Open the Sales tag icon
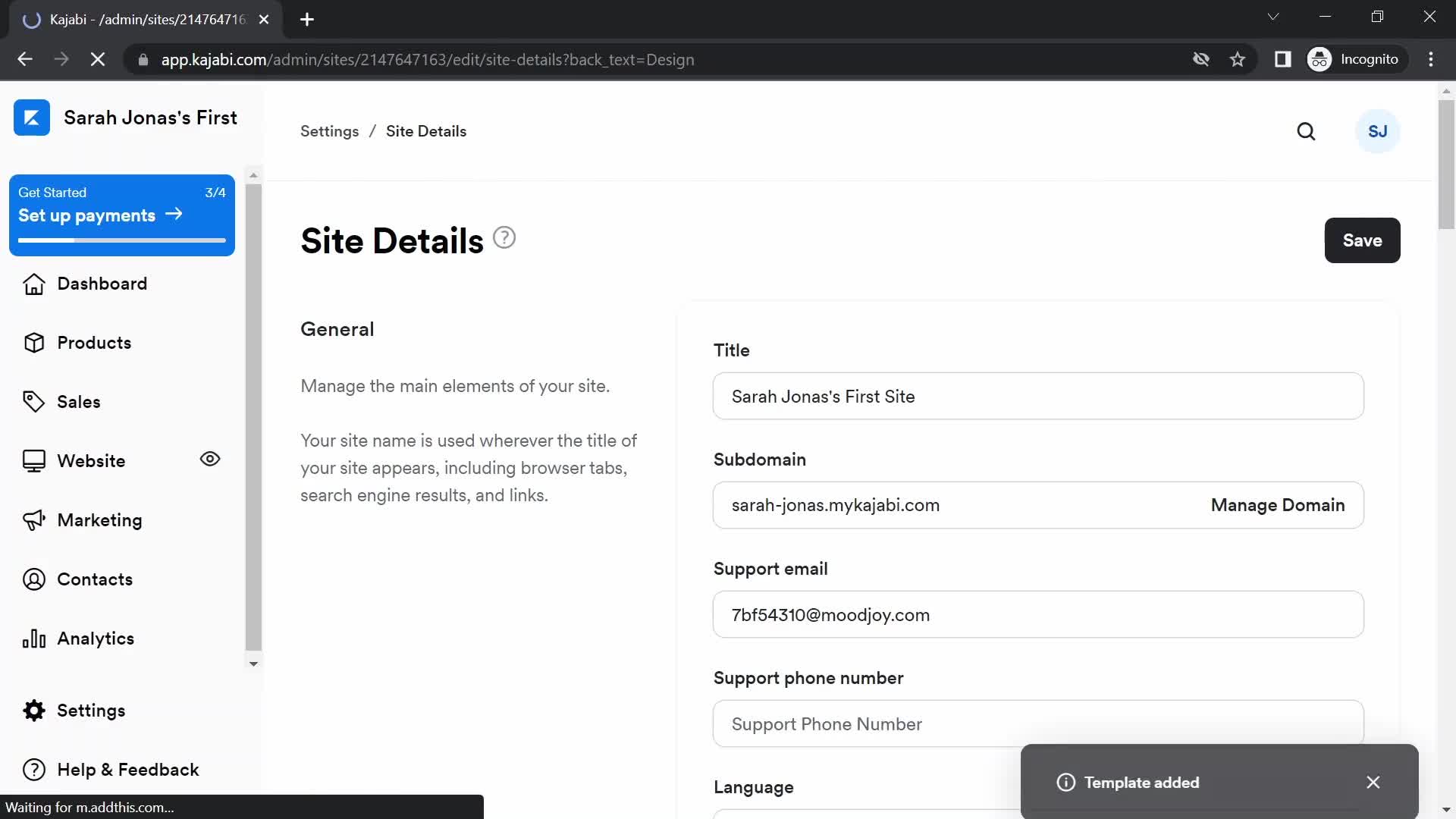Image resolution: width=1456 pixels, height=819 pixels. pyautogui.click(x=34, y=402)
